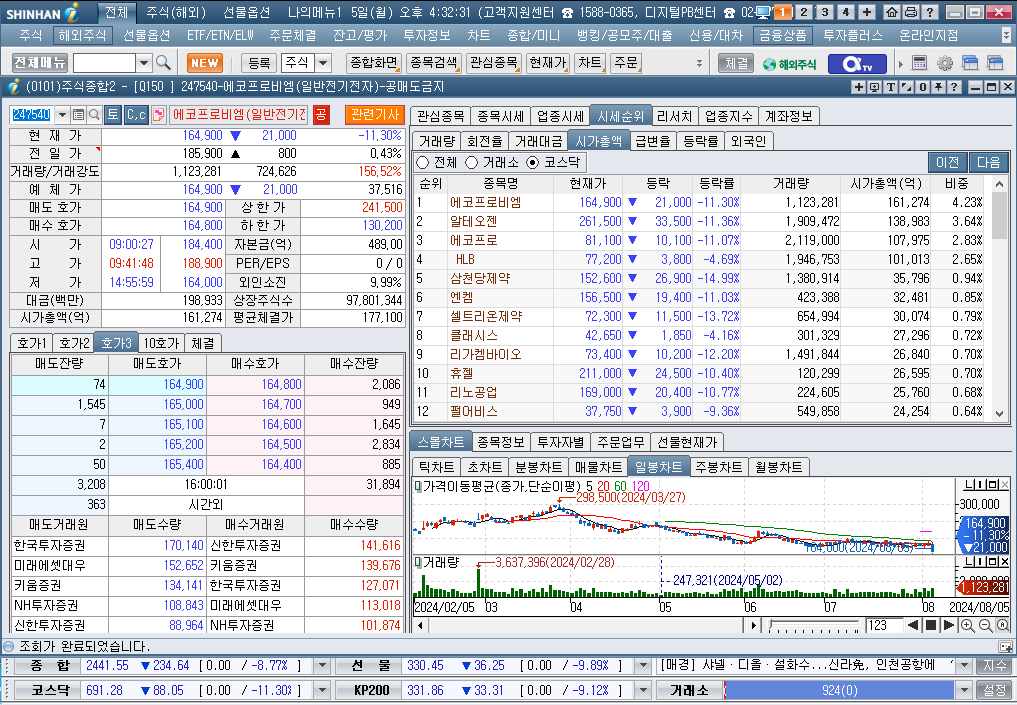Click the 관련기사 button
The image size is (1017, 705).
click(374, 115)
